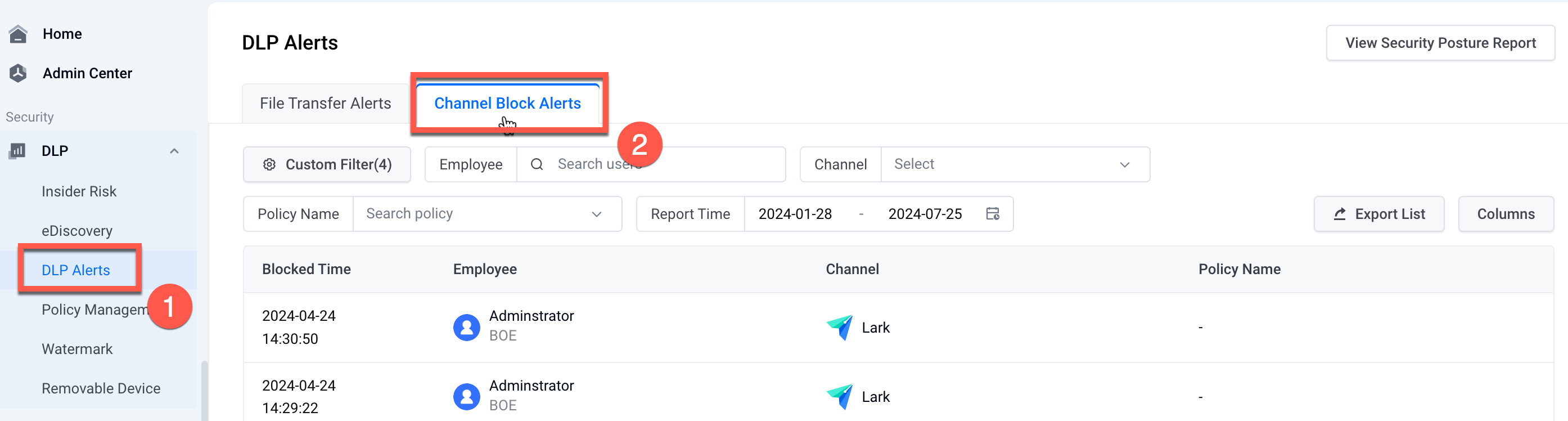Screen dimensions: 1568x421
Task: Click the Export List share icon
Action: point(1339,214)
